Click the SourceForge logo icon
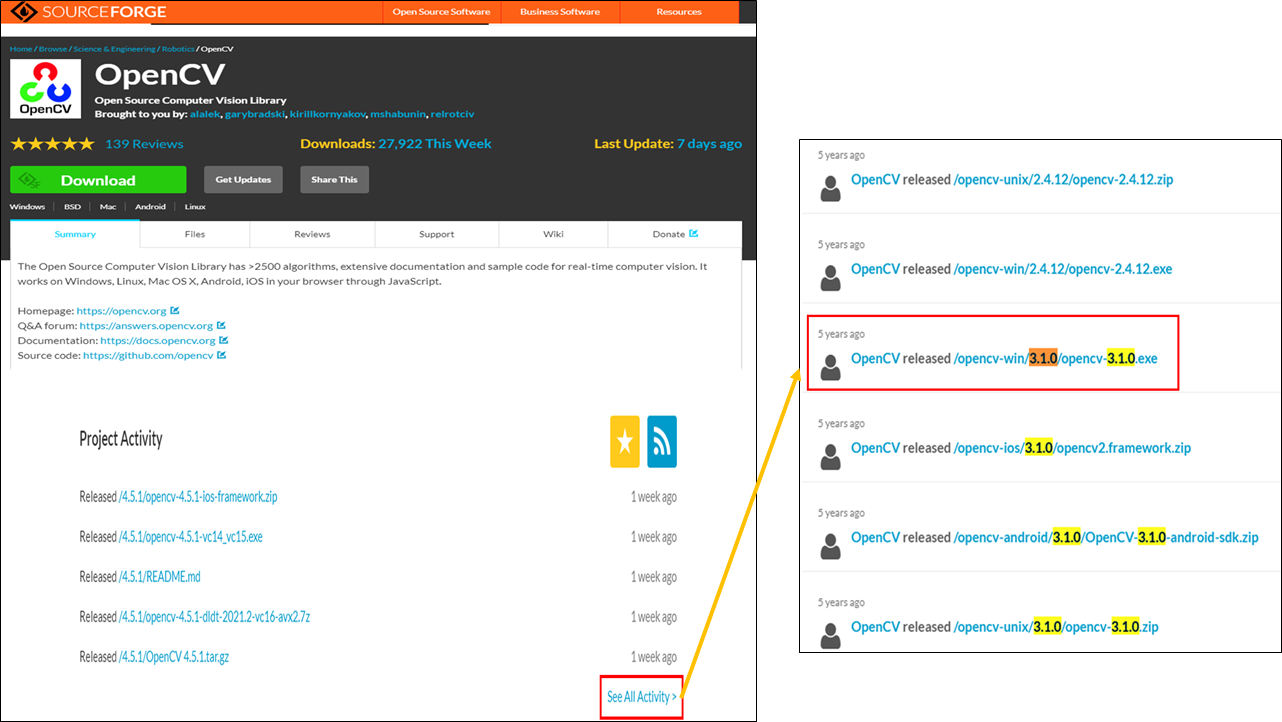Viewport: 1282px width, 722px height. (x=24, y=12)
